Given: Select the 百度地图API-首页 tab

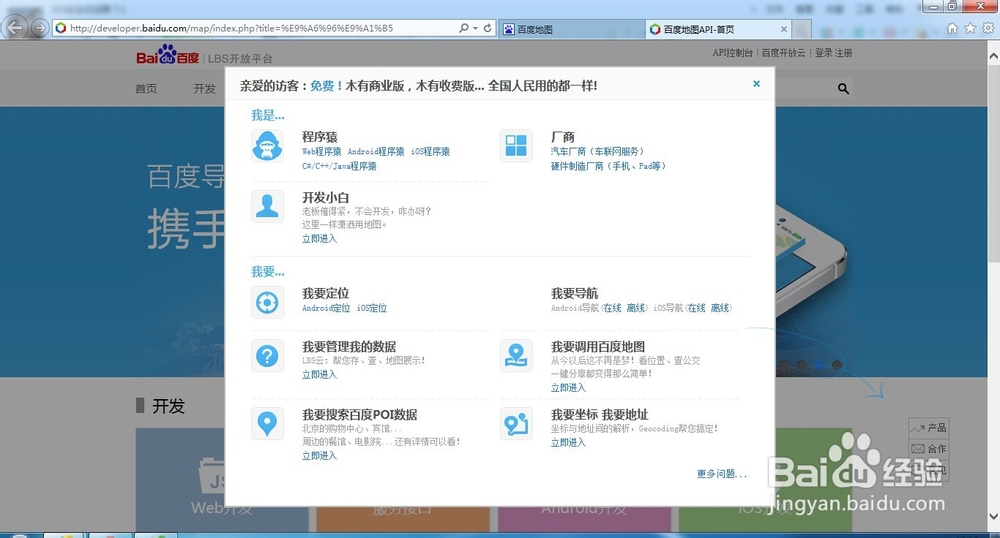Looking at the screenshot, I should (x=719, y=29).
